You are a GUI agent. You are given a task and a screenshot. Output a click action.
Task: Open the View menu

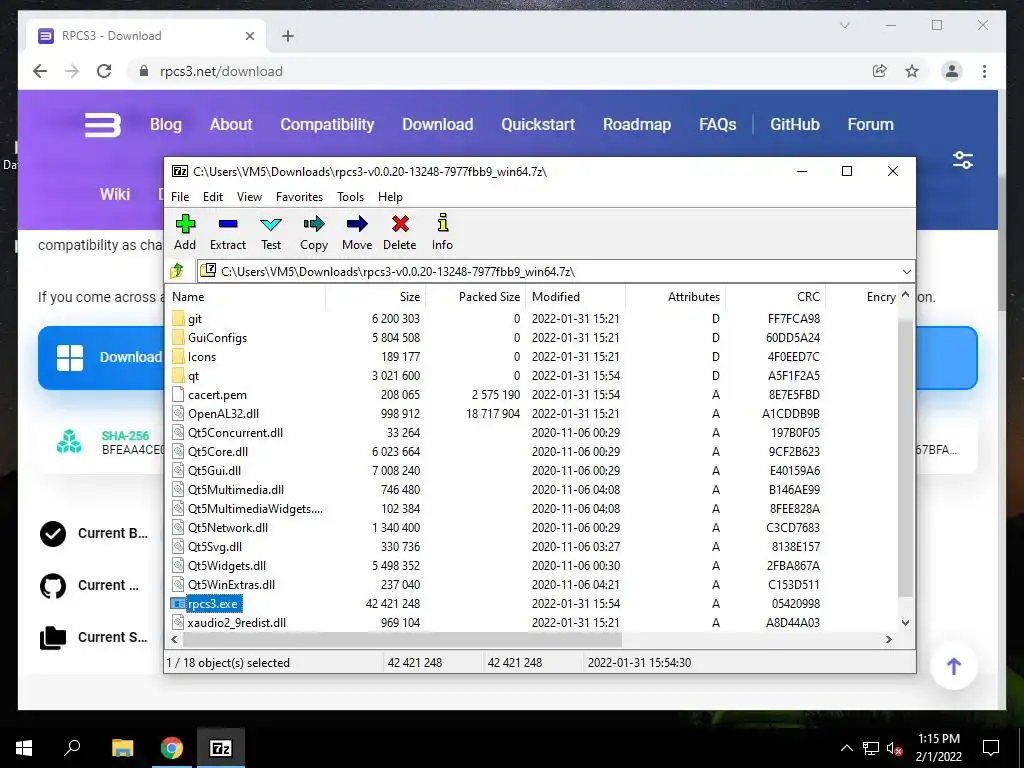pos(249,197)
